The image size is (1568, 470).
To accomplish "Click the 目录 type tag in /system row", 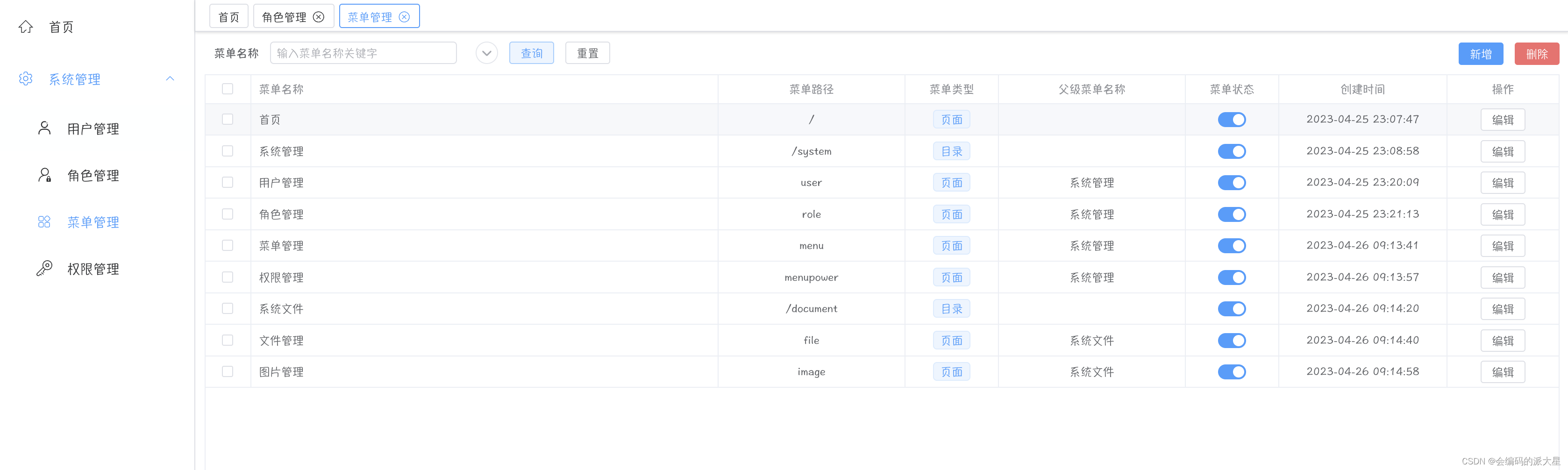I will (951, 151).
